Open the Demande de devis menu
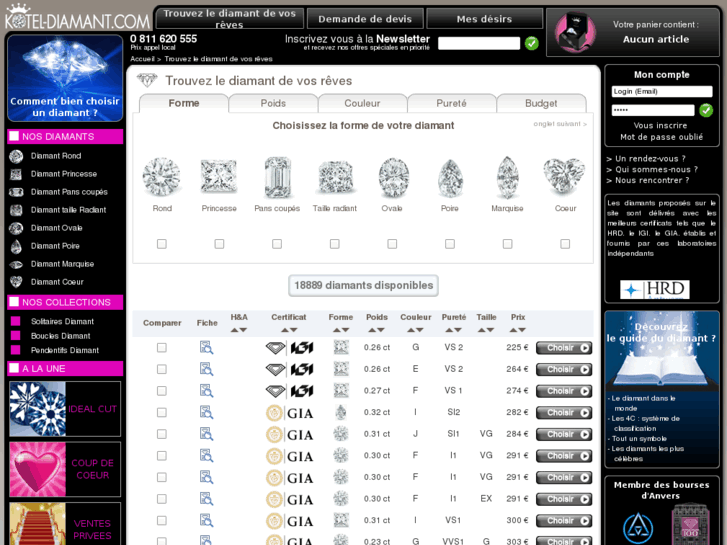 click(365, 19)
